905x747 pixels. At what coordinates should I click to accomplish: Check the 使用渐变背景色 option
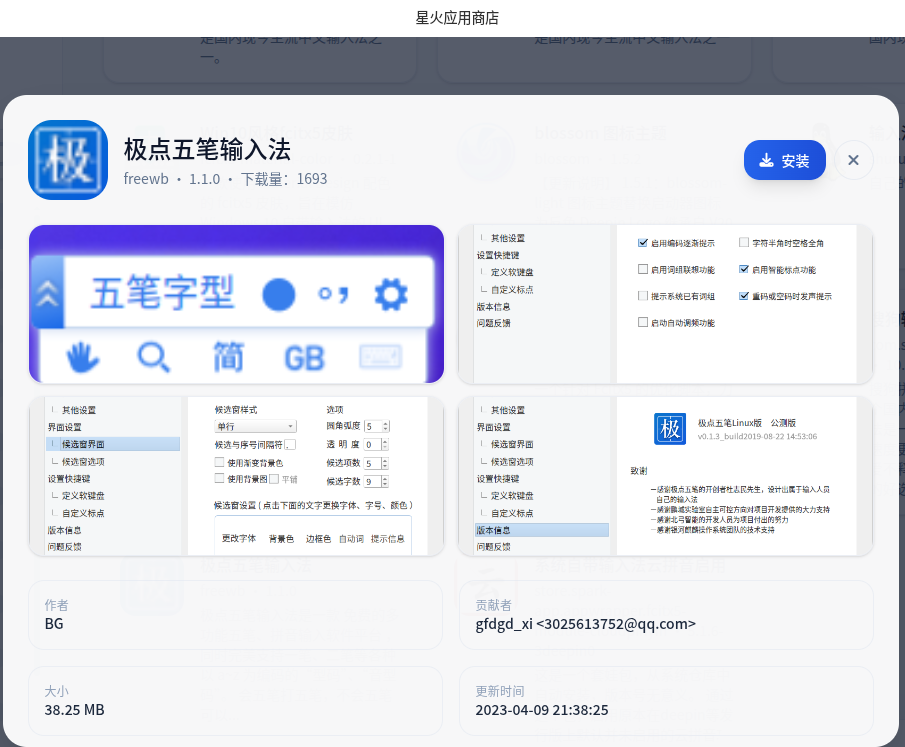point(218,461)
